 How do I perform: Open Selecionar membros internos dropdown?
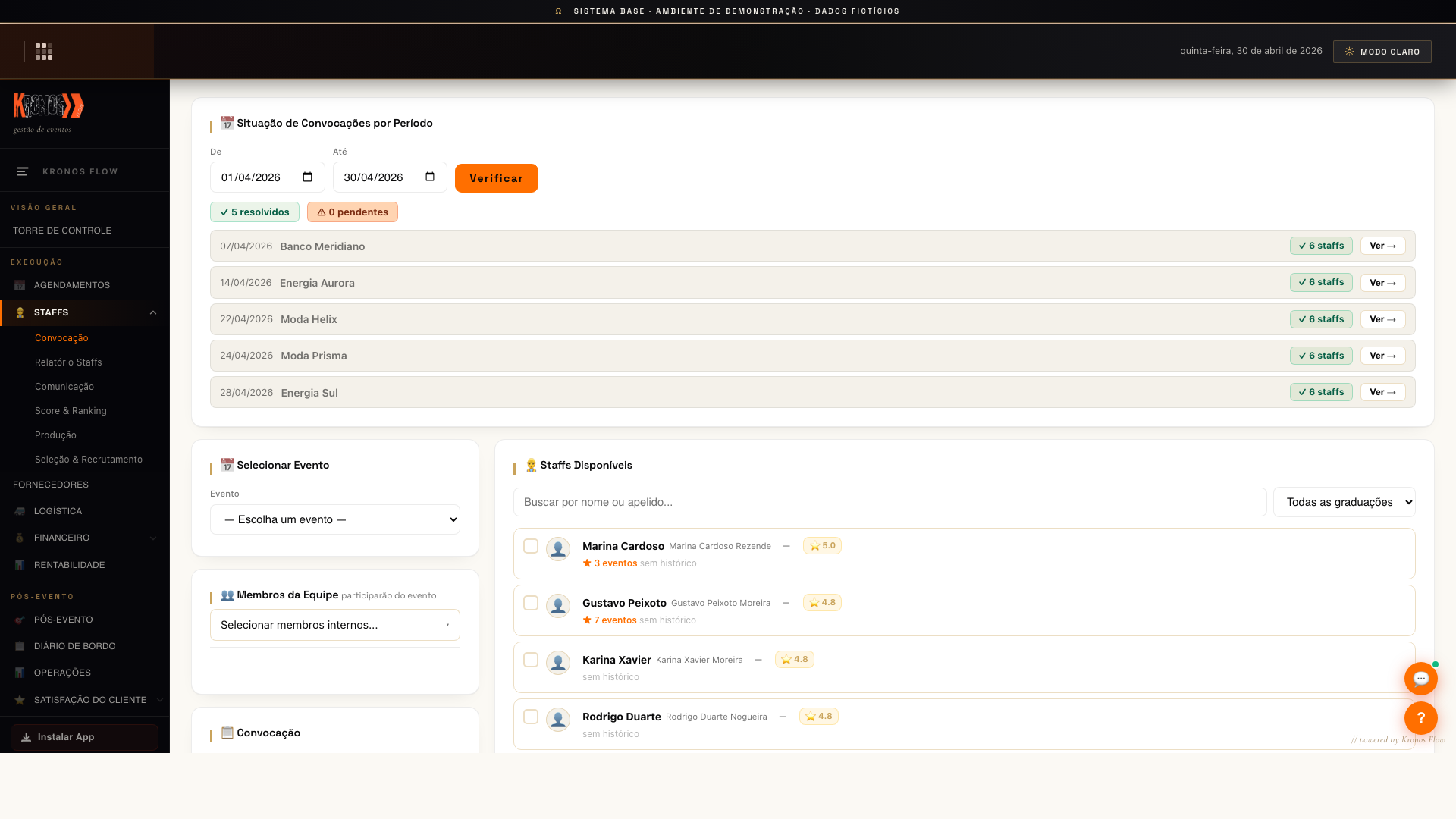click(335, 625)
